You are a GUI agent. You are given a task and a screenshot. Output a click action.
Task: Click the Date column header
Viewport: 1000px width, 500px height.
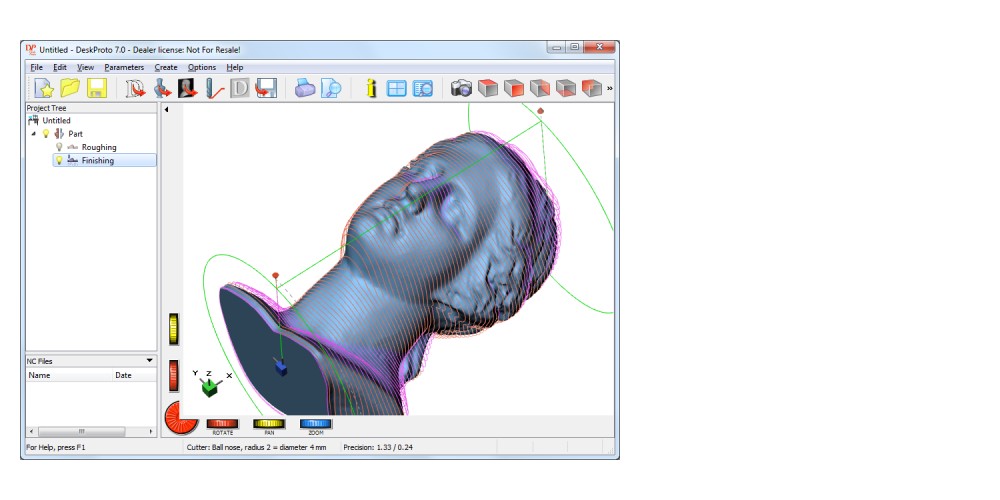tap(123, 375)
